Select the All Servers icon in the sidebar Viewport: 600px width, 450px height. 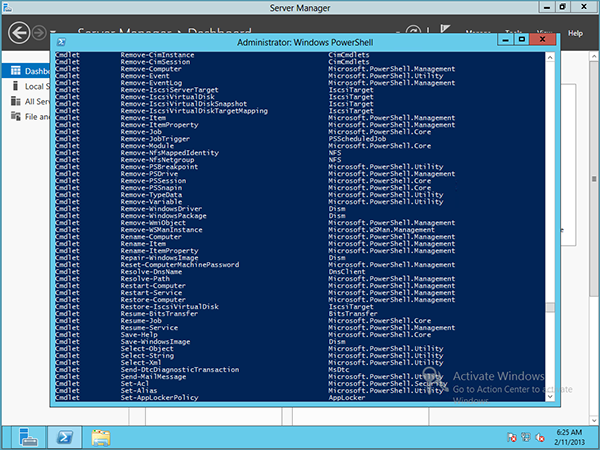coord(16,101)
